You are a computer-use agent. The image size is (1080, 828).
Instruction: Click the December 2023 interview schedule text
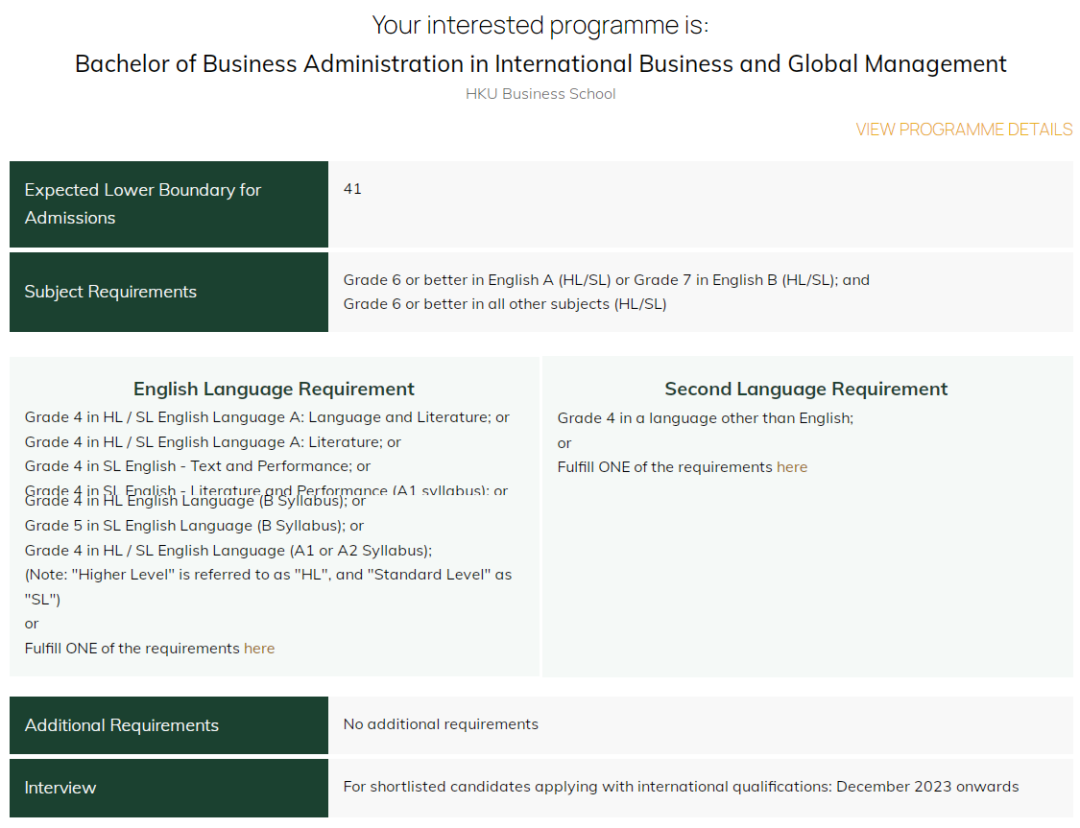point(680,787)
